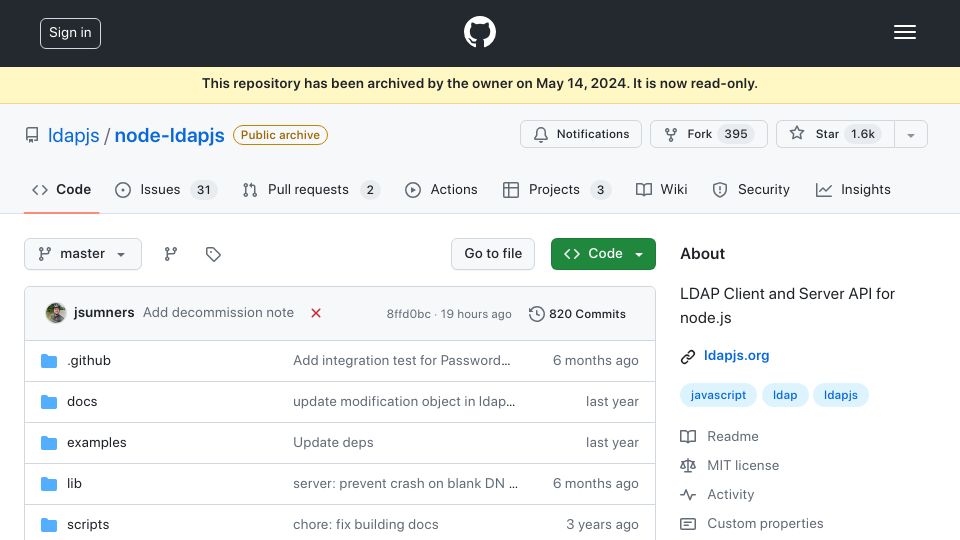960x540 pixels.
Task: Open the .github folder
Action: tap(89, 361)
